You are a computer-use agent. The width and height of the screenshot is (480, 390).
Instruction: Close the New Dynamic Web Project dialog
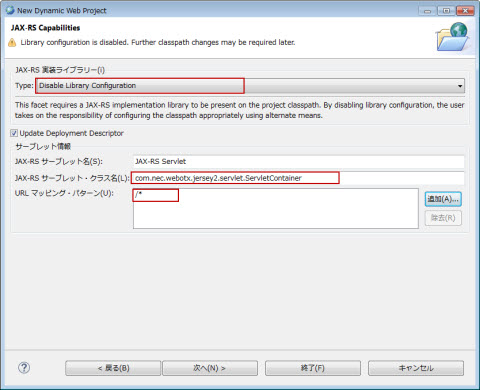(465, 11)
